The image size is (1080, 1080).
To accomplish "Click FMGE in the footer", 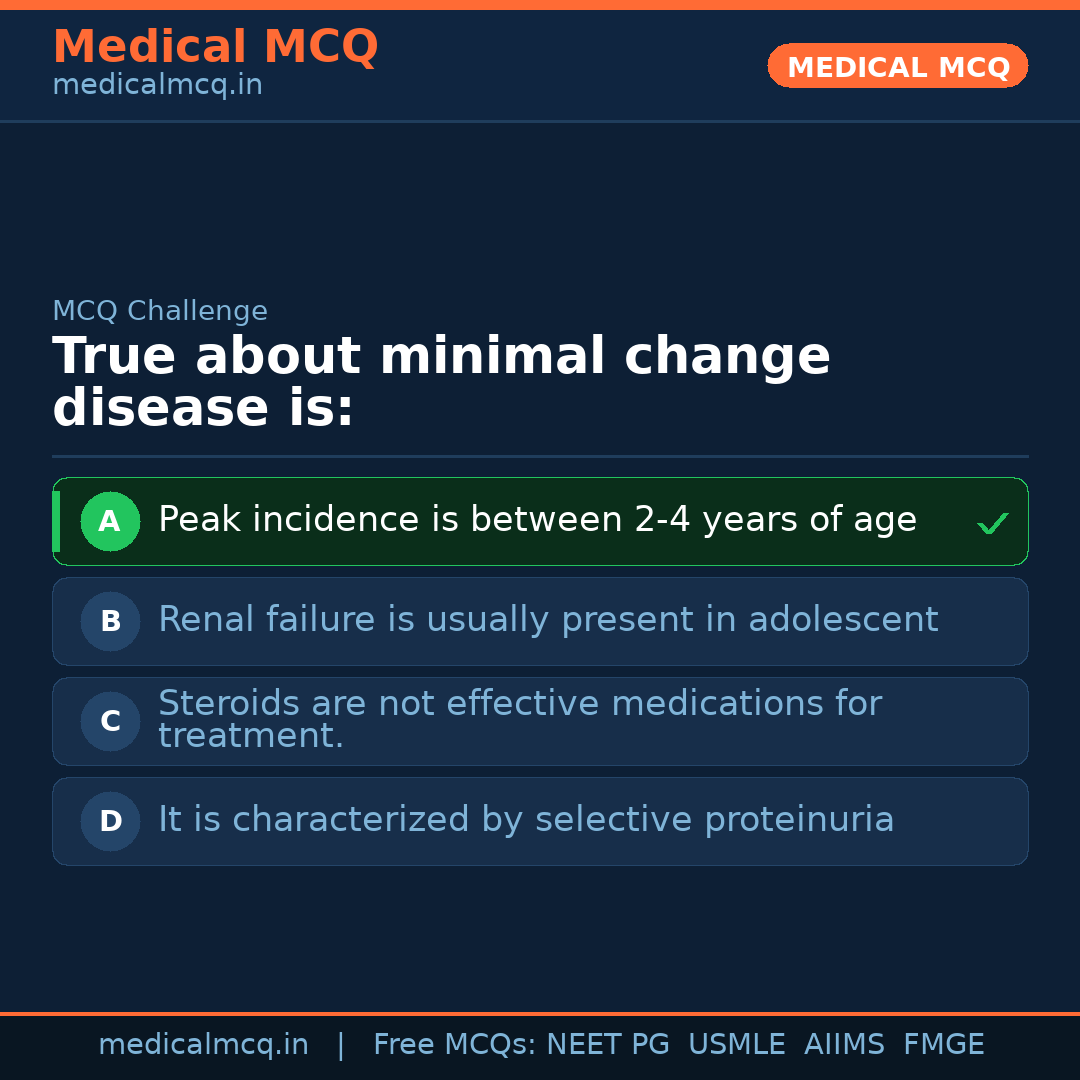I will pos(943,1045).
